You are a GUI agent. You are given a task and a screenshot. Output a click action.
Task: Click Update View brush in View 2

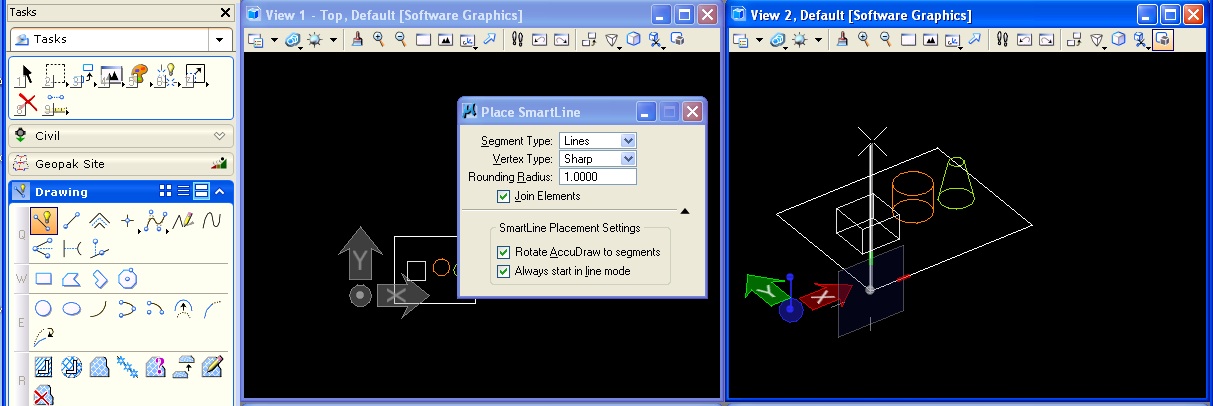843,40
